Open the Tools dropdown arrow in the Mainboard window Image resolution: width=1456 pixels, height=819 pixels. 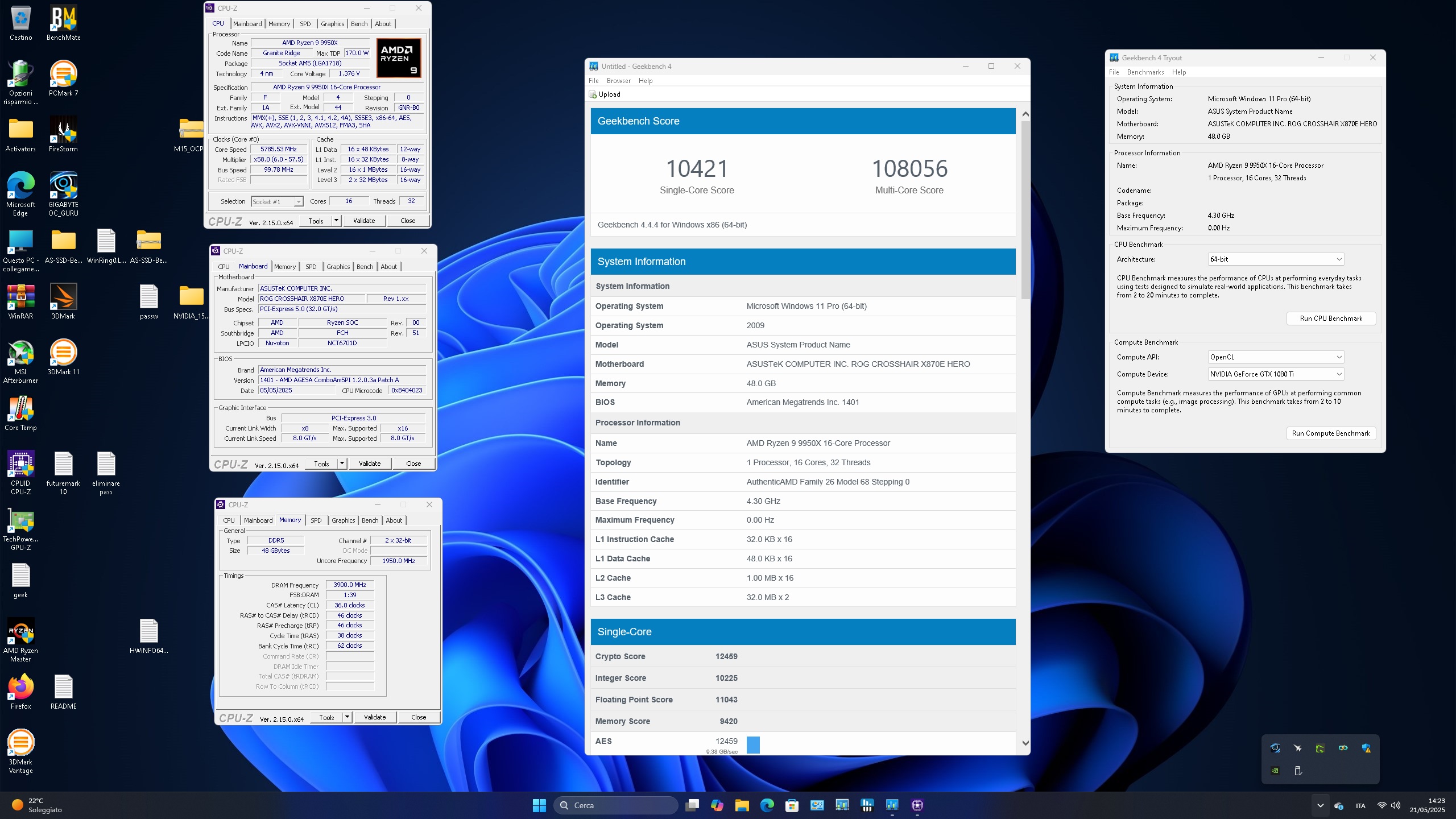coord(342,464)
